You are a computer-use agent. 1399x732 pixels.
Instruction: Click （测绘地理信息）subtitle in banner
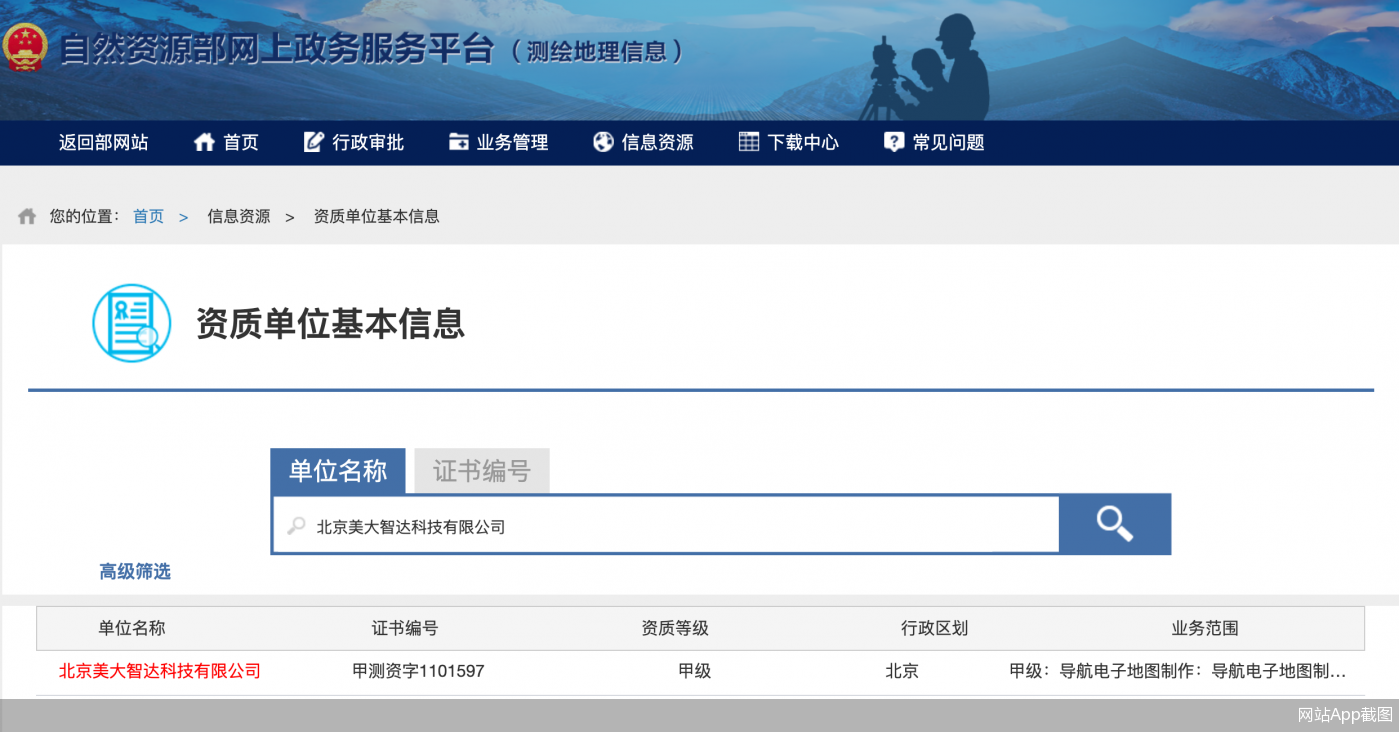click(x=597, y=51)
